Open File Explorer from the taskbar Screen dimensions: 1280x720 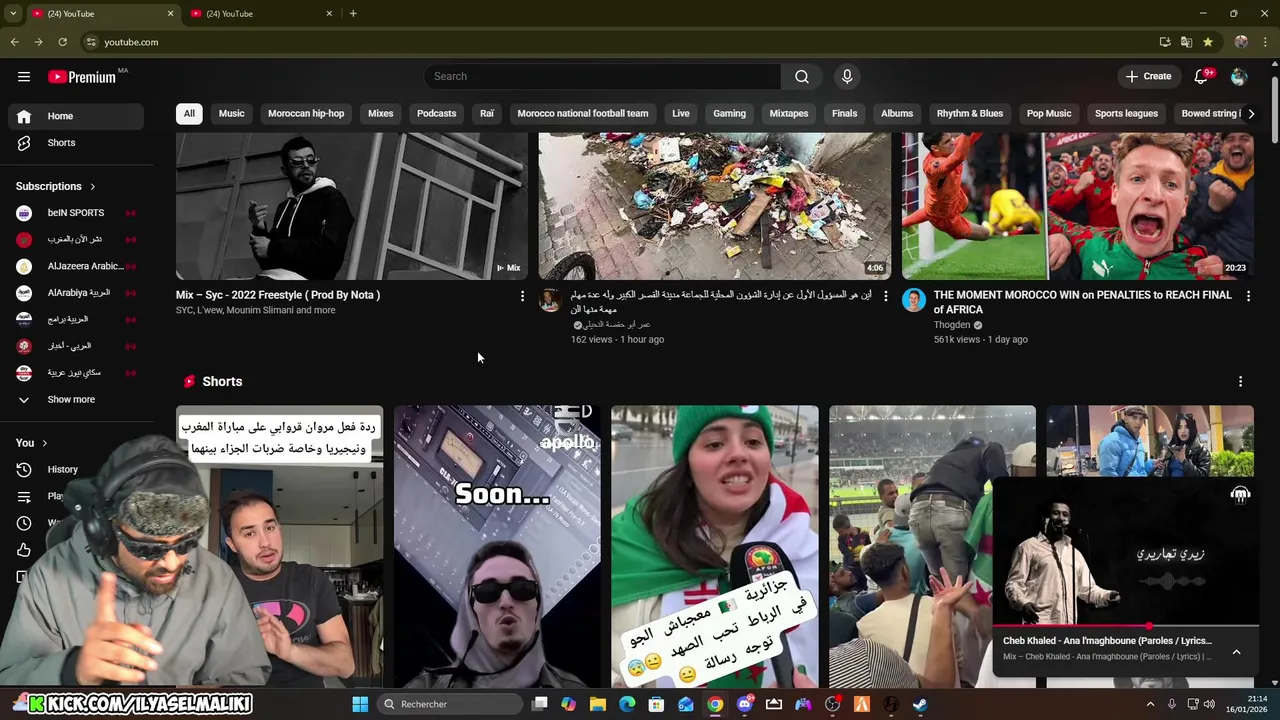tap(597, 704)
